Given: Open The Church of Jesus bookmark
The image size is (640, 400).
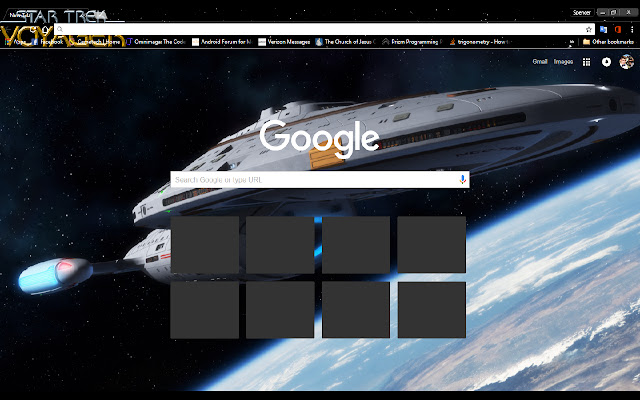Looking at the screenshot, I should pos(346,42).
